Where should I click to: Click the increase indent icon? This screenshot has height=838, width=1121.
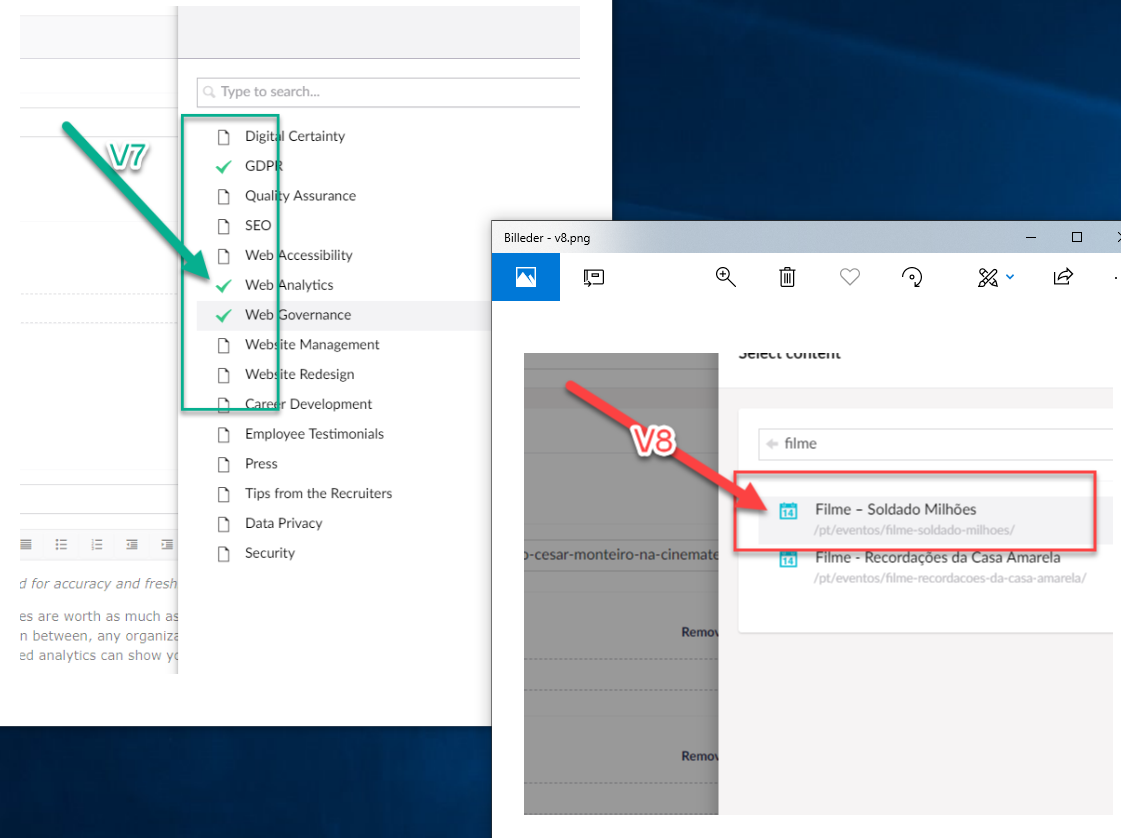166,545
